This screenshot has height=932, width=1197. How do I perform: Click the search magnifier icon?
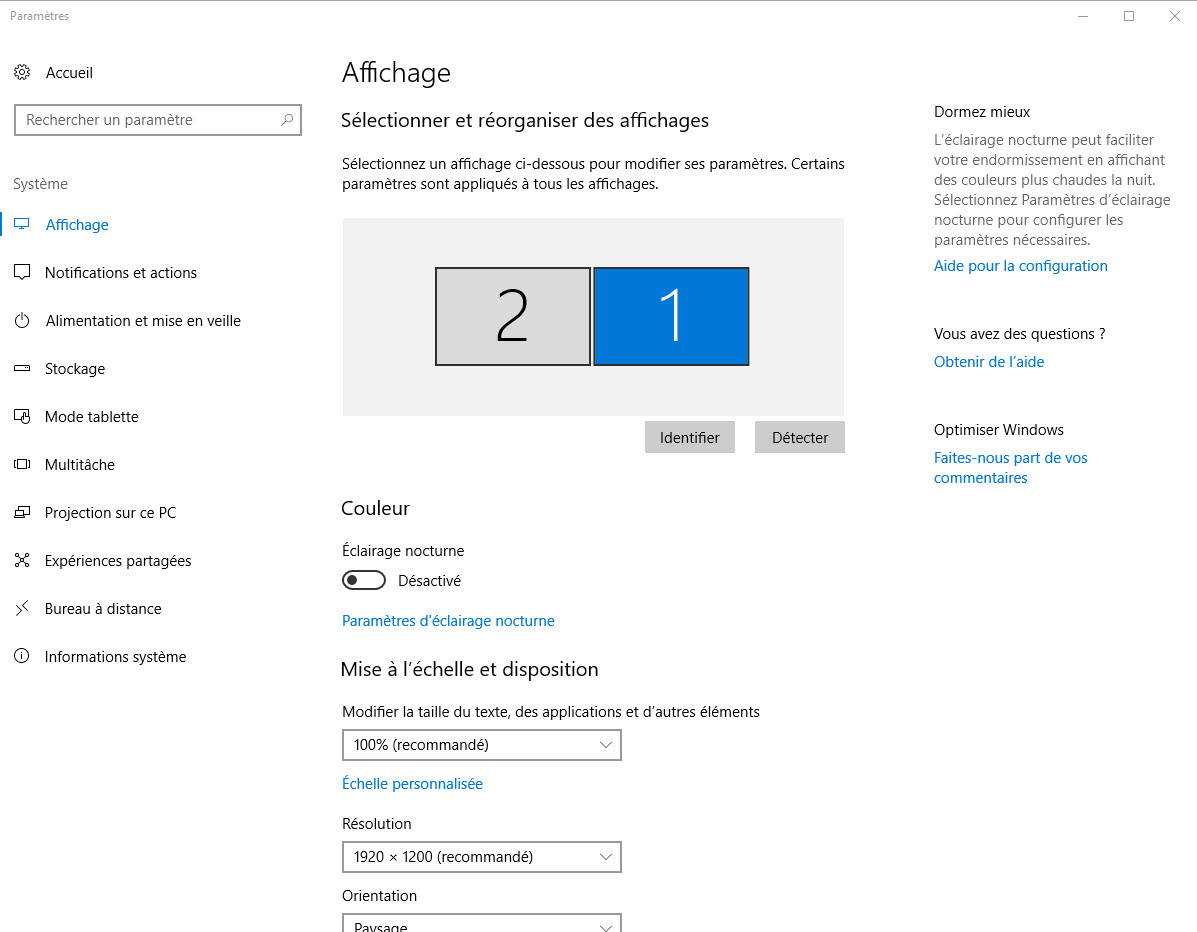pos(287,120)
